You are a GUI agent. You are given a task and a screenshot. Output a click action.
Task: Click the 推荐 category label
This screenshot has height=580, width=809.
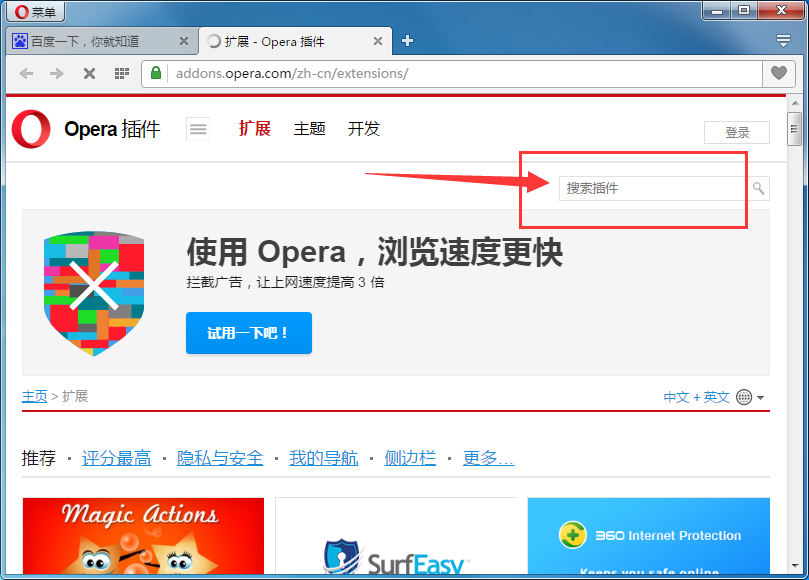click(x=39, y=458)
